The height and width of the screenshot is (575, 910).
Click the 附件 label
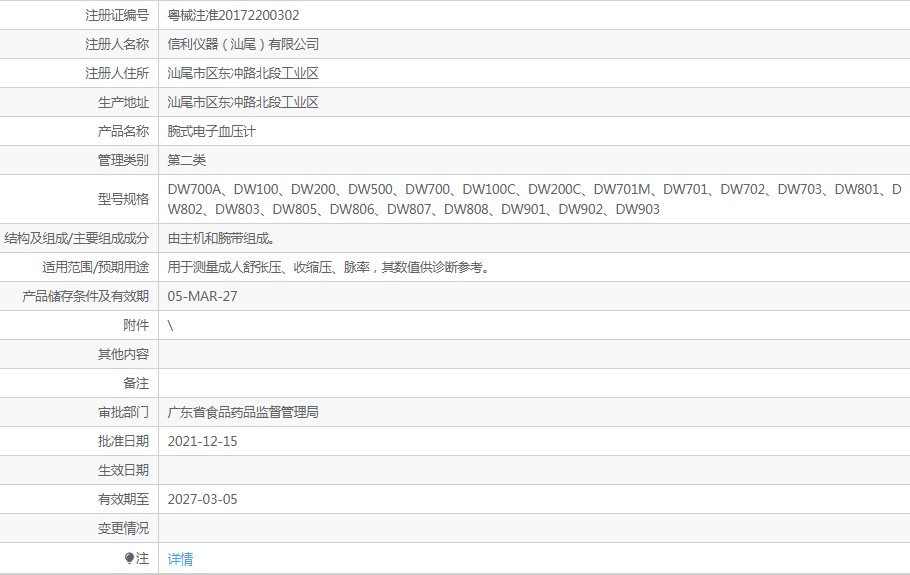pos(136,325)
